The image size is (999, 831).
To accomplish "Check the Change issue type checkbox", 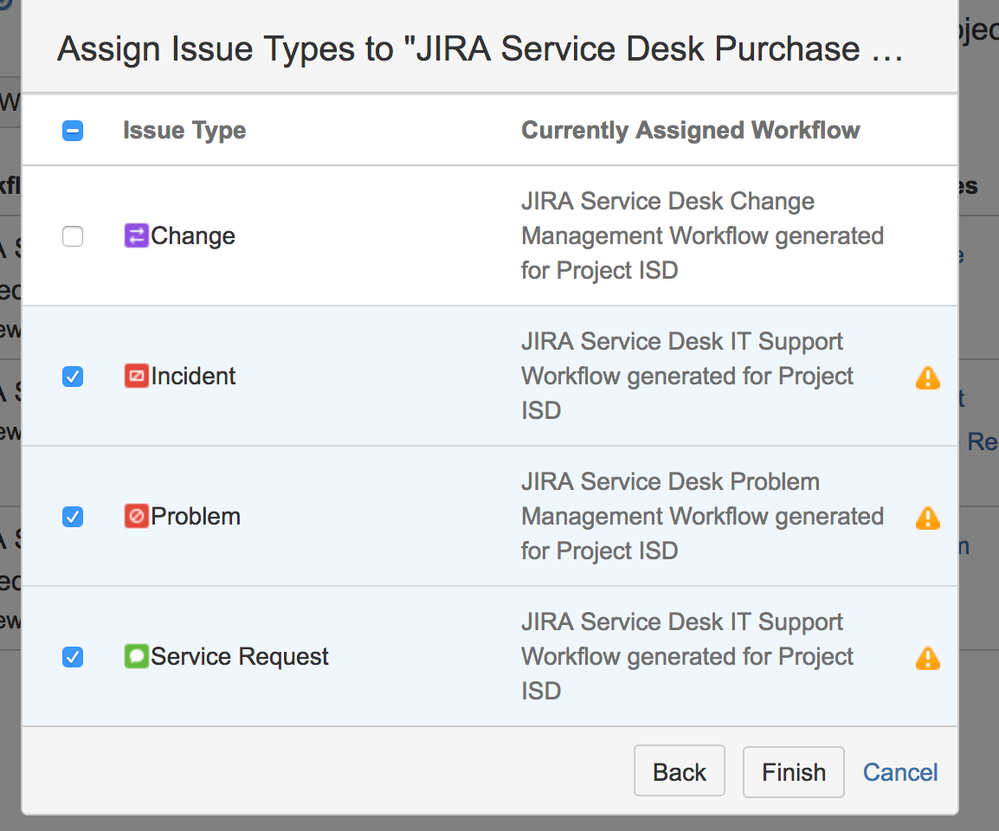I will [x=73, y=237].
